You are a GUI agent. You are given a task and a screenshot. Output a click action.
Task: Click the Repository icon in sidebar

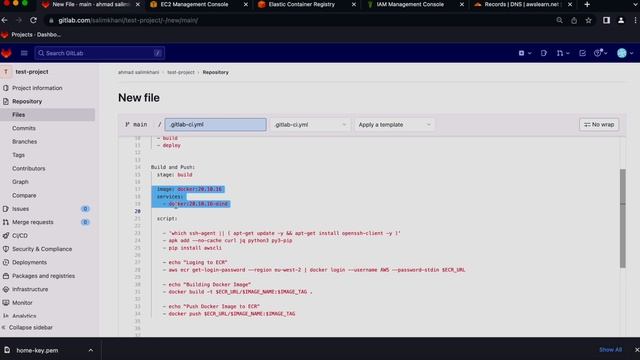pos(6,101)
